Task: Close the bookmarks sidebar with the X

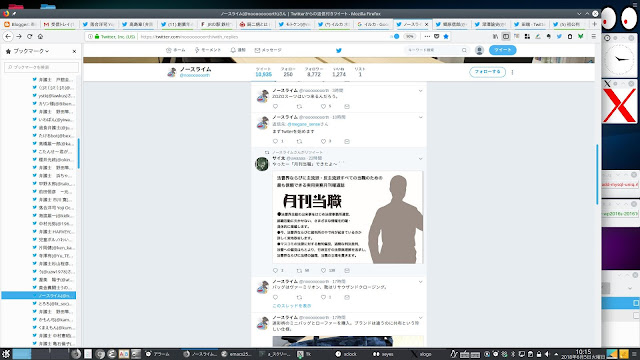Action: click(74, 51)
